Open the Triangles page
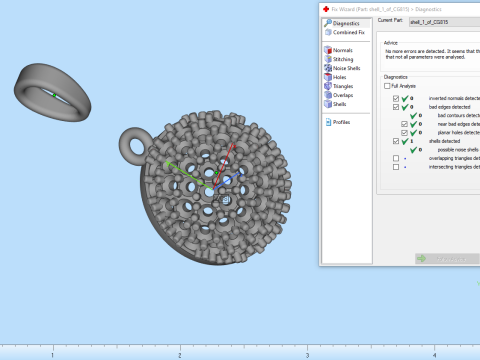Viewport: 480px width, 360px height. (x=339, y=86)
